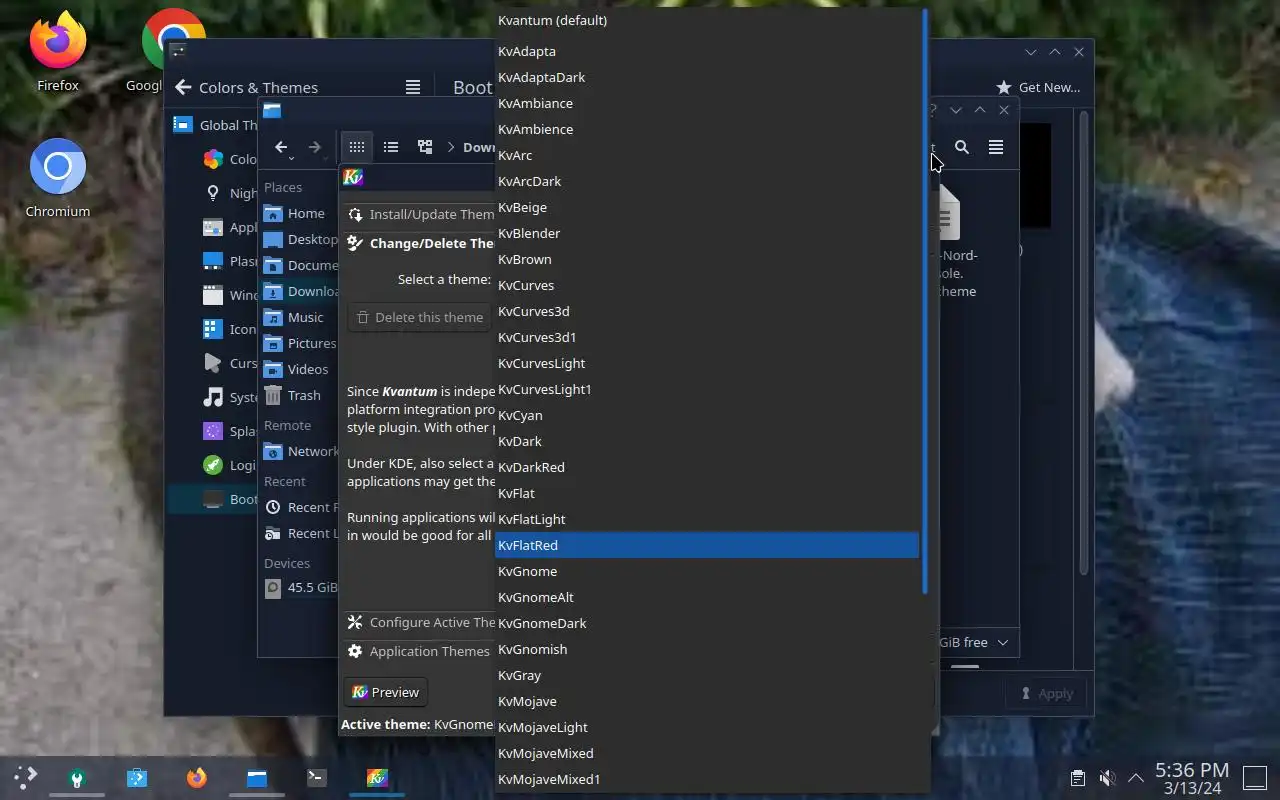Select KvCyan theme entry
This screenshot has height=800, width=1280.
tap(707, 415)
